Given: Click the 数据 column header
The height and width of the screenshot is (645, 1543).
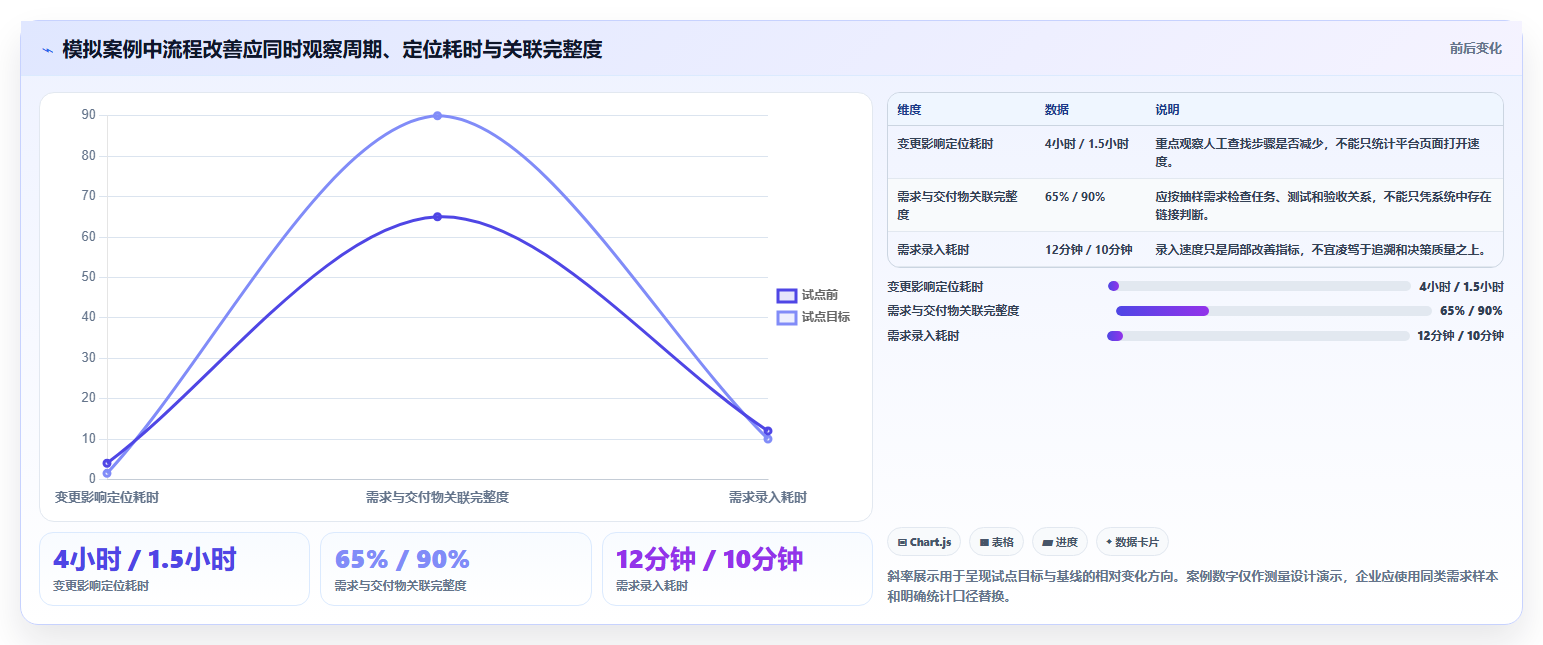Looking at the screenshot, I should [x=1057, y=110].
